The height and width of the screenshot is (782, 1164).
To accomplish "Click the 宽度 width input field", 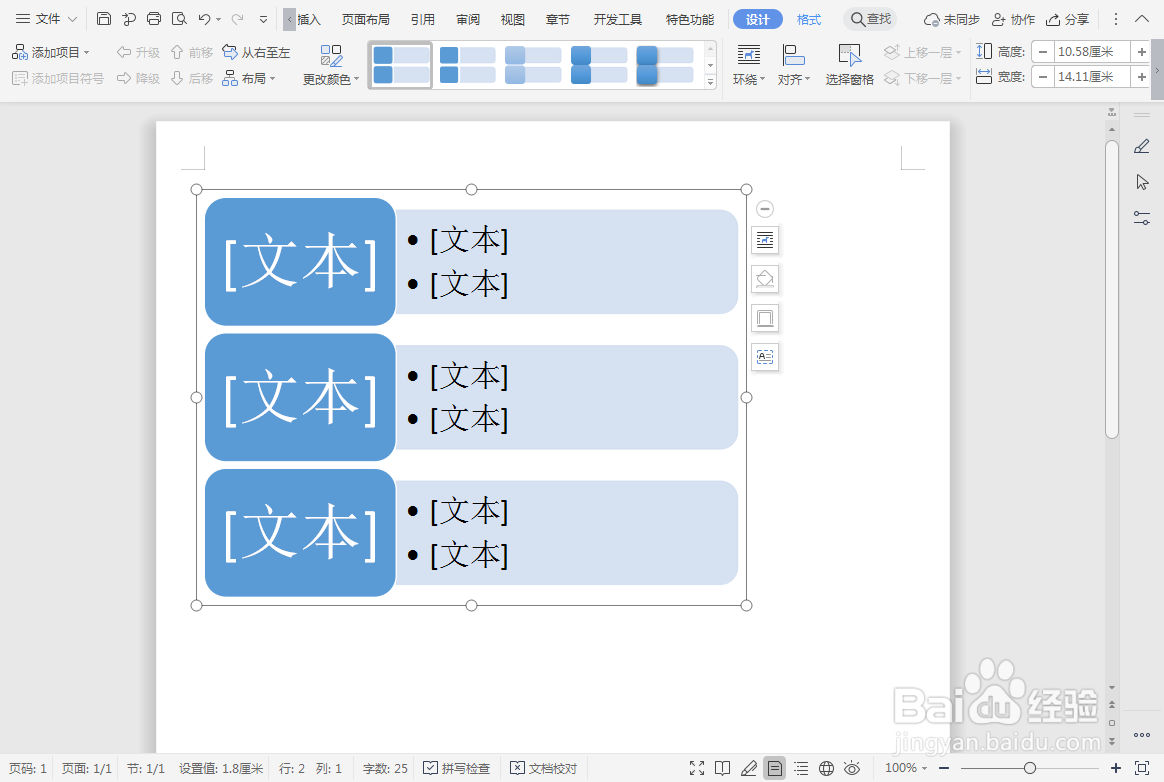I will [x=1092, y=76].
